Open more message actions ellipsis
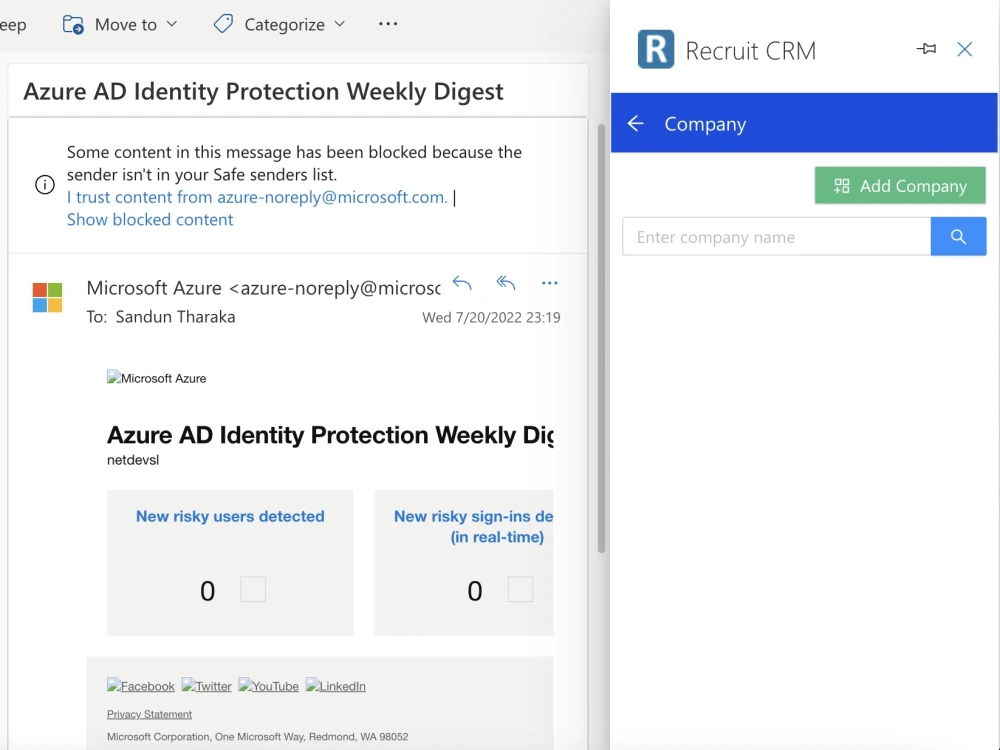The image size is (1000, 750). coord(549,283)
